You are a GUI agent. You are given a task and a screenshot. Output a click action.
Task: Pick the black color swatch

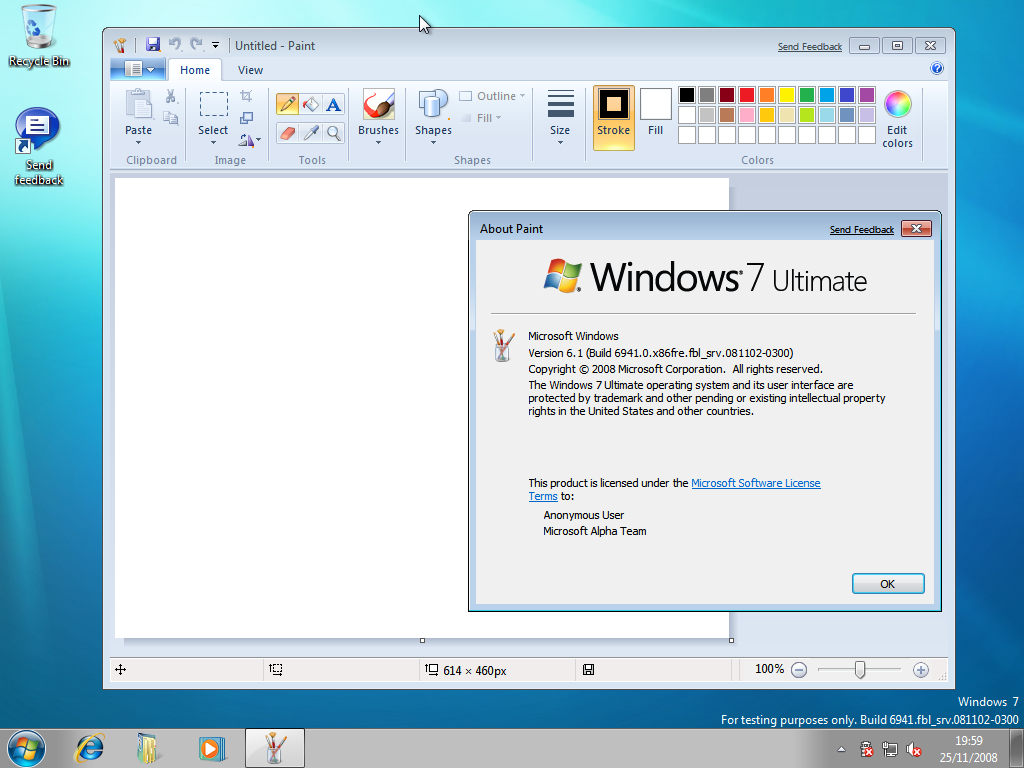click(687, 95)
